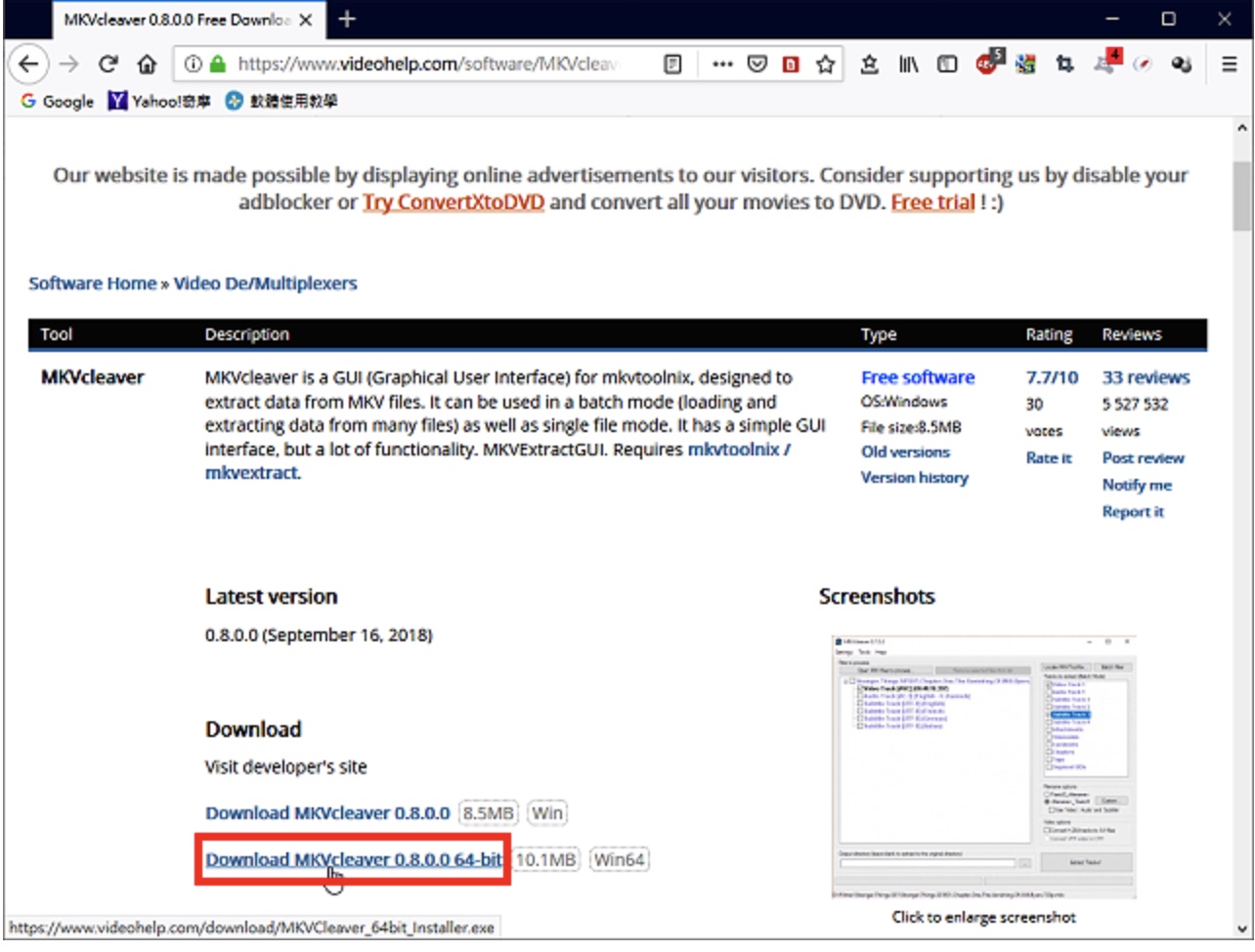Screen dimensions: 1255x952
Task: Click the 10.1MB size tag
Action: 545,860
